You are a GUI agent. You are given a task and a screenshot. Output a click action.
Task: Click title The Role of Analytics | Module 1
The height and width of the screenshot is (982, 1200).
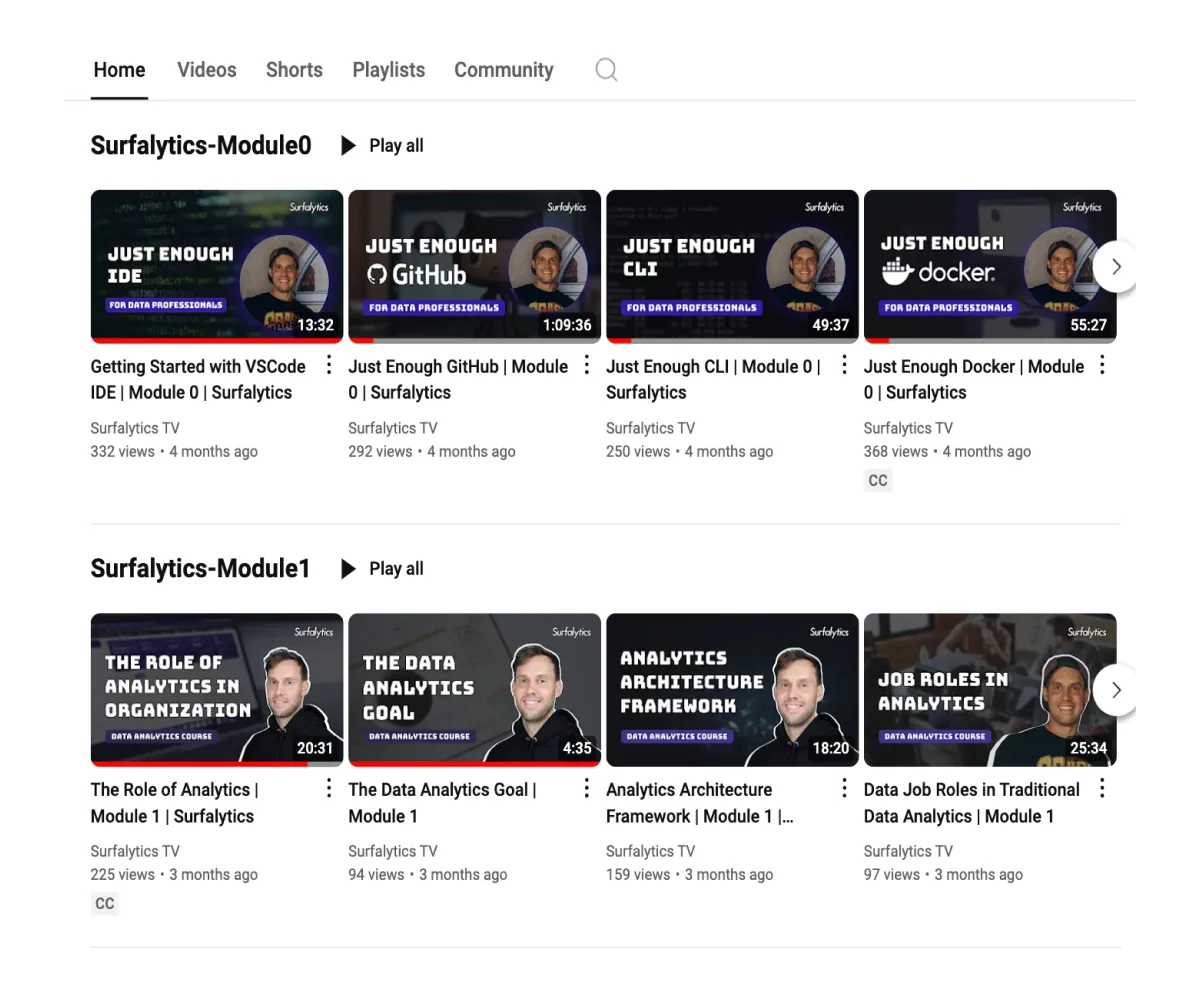(x=174, y=803)
